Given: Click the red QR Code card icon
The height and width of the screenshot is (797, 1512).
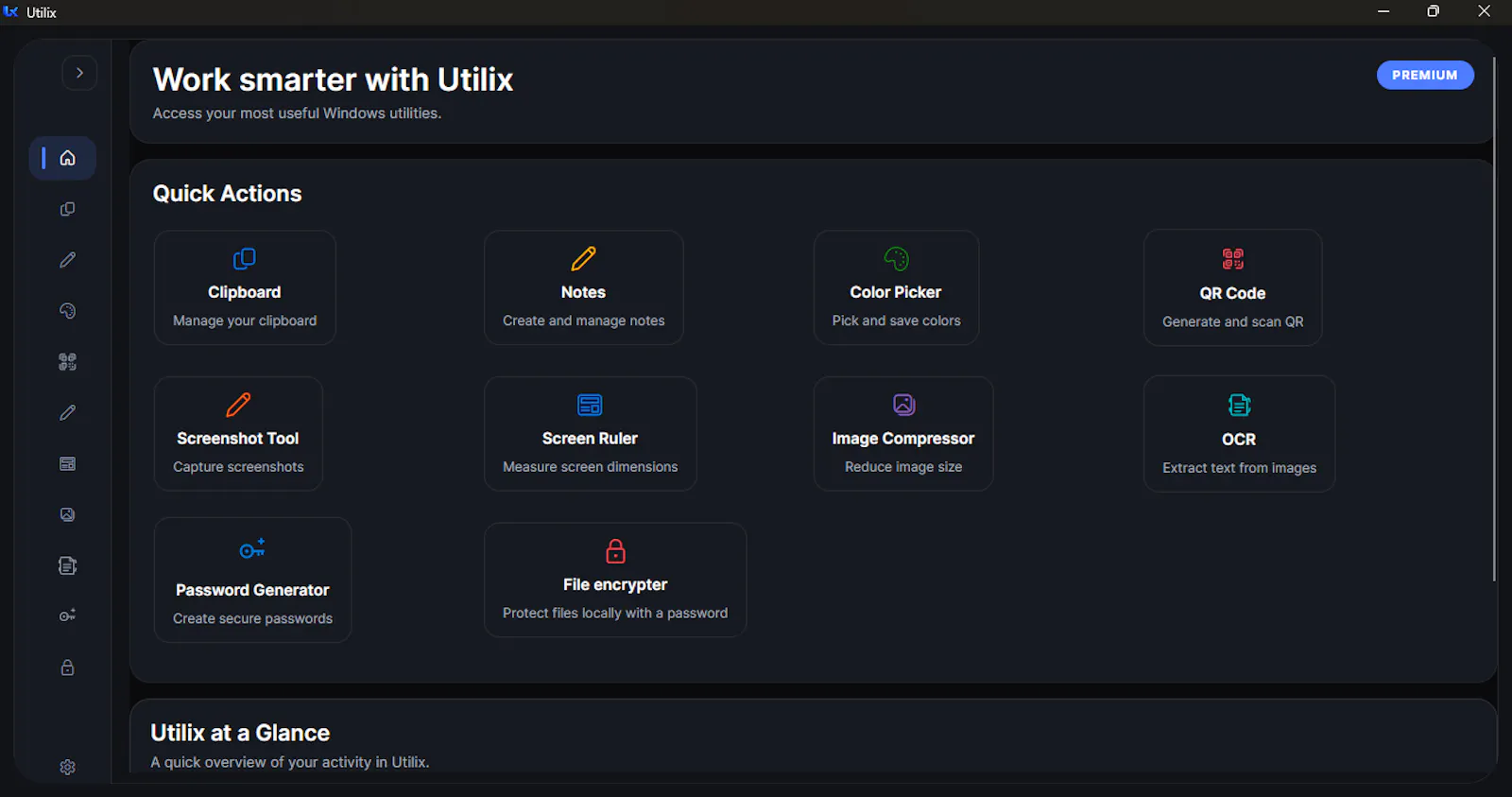Looking at the screenshot, I should (x=1232, y=259).
